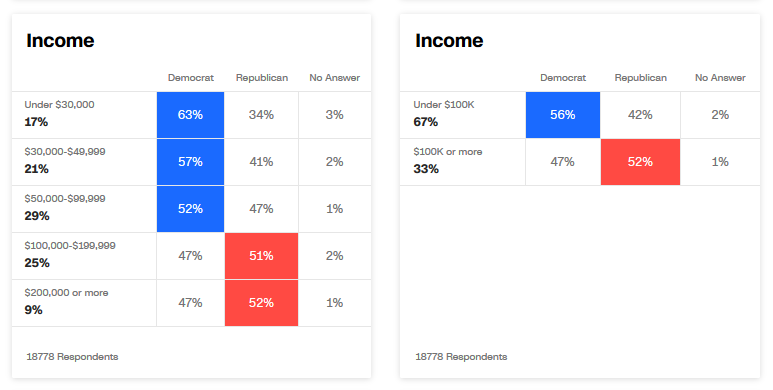Click the Democrat column header in left table

tap(191, 78)
